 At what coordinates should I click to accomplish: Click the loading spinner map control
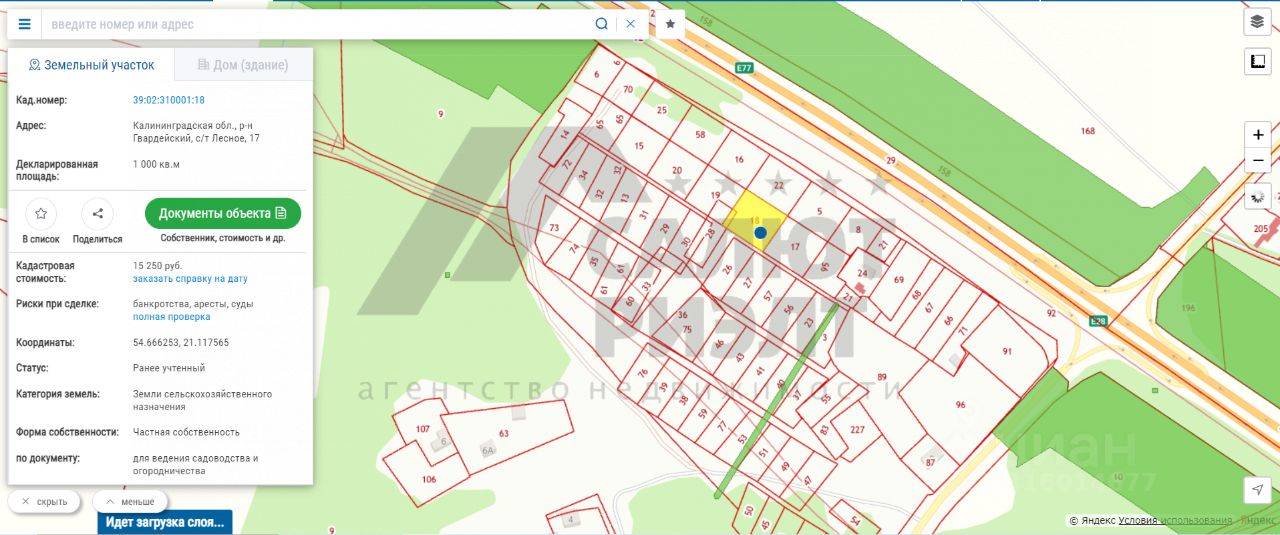click(1258, 197)
